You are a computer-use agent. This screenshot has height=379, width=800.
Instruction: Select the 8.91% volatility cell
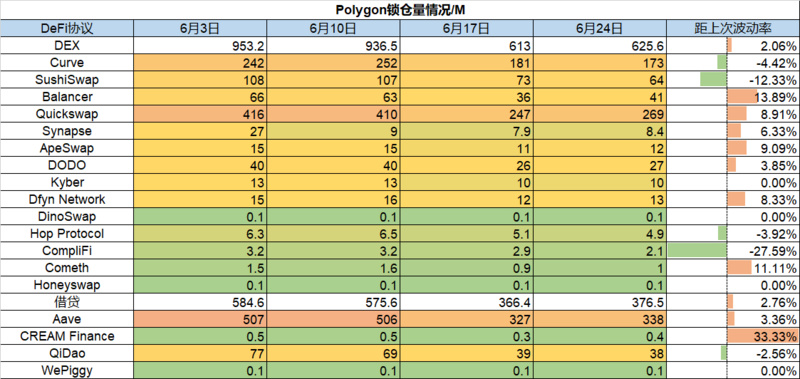[734, 114]
